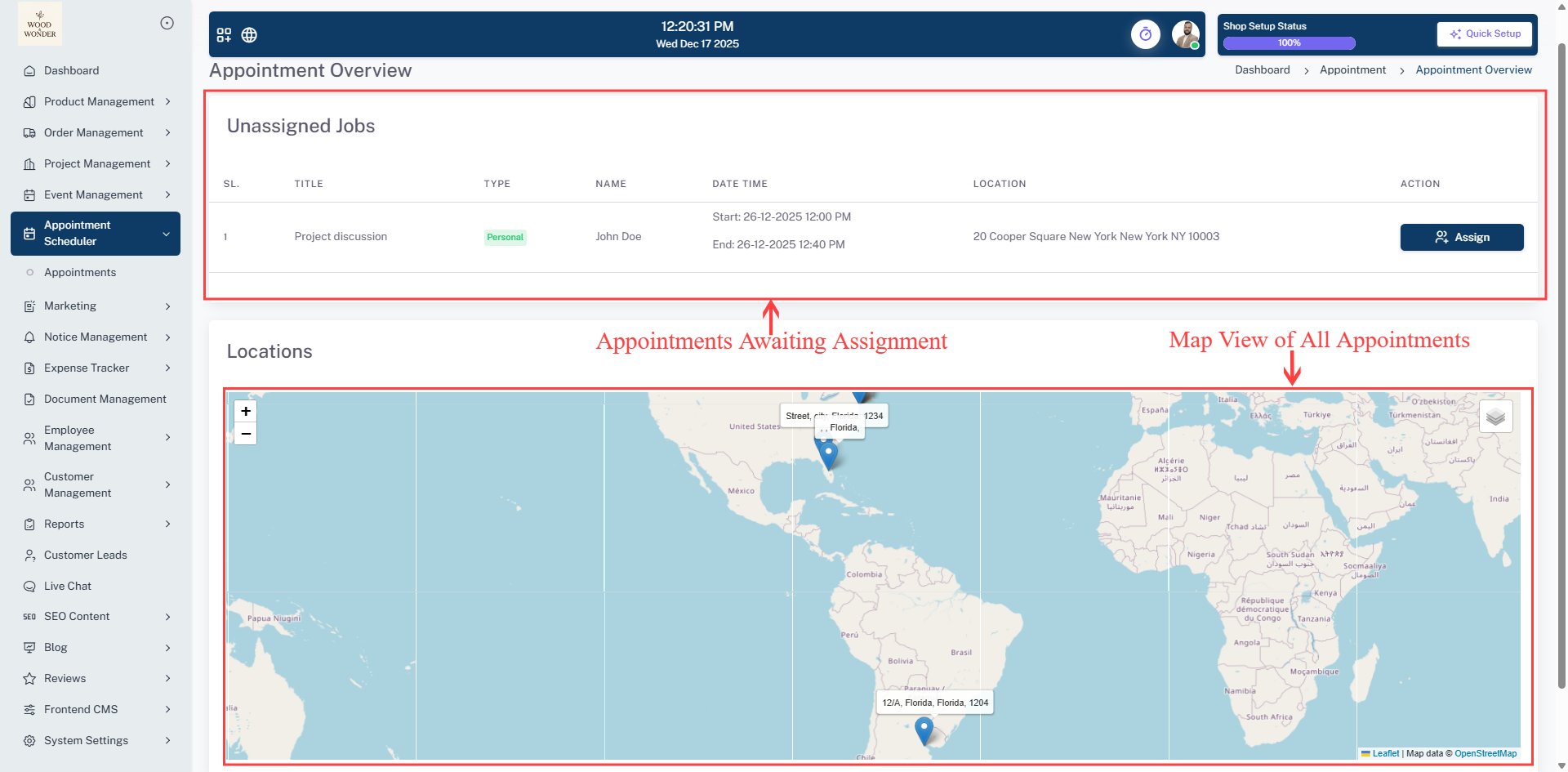This screenshot has height=772, width=1568.
Task: Click the globe language icon
Action: (x=249, y=35)
